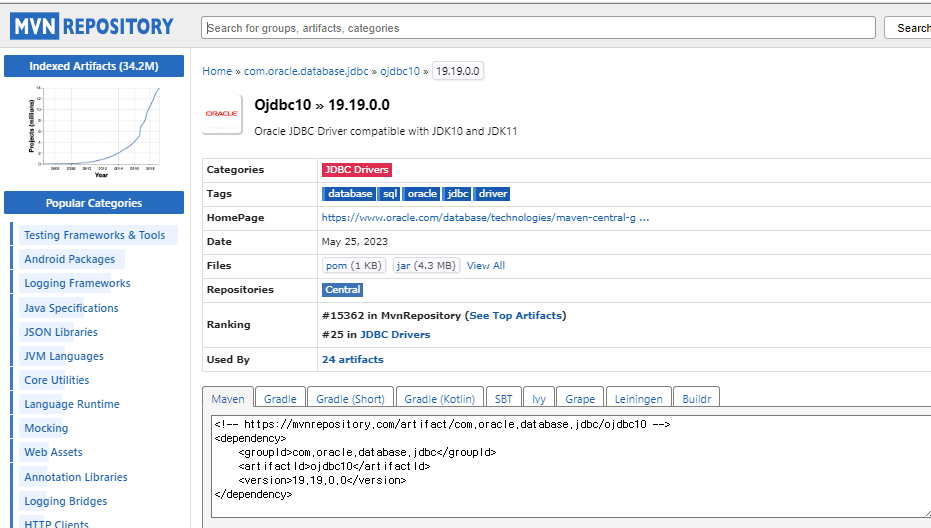931x528 pixels.
Task: Click the MVN Repository logo
Action: (91, 27)
